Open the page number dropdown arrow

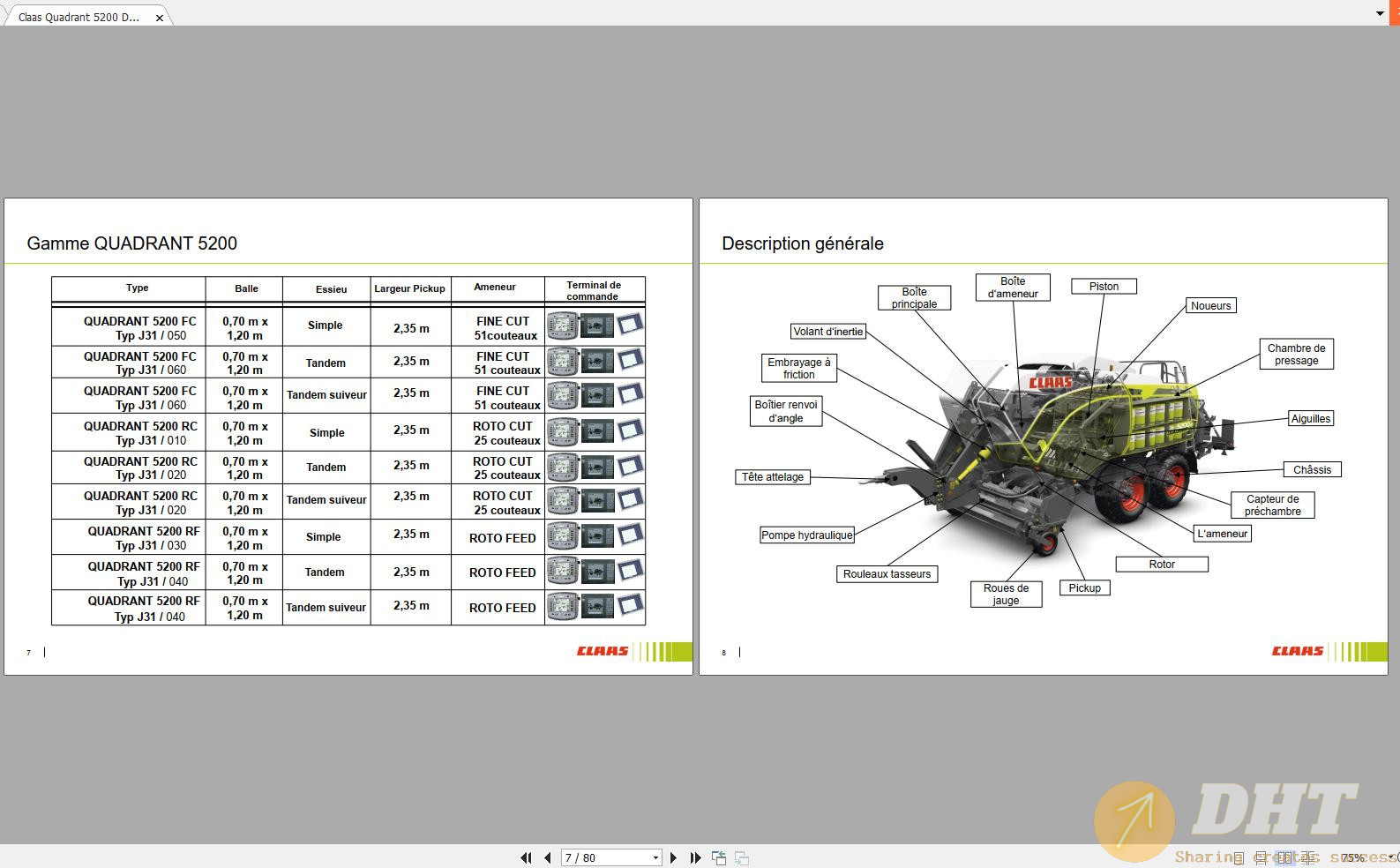[x=655, y=857]
